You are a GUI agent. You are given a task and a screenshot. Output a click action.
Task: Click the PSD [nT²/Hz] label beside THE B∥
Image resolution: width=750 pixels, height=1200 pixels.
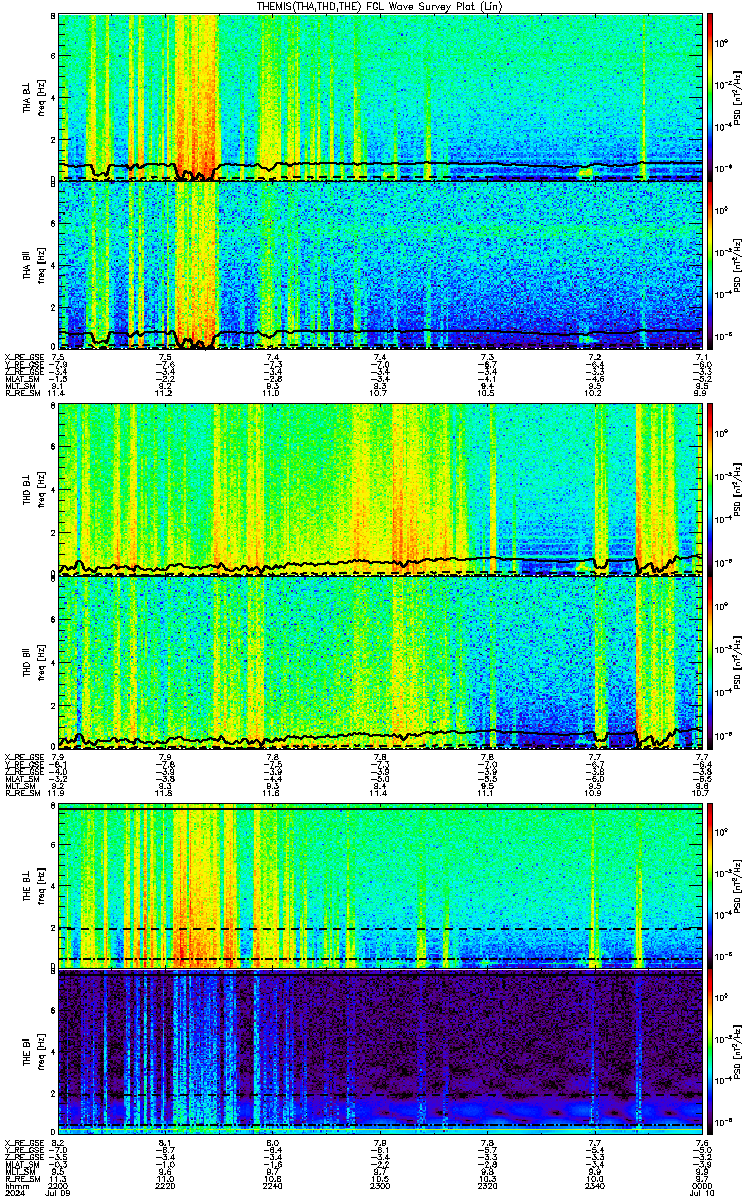click(735, 1054)
